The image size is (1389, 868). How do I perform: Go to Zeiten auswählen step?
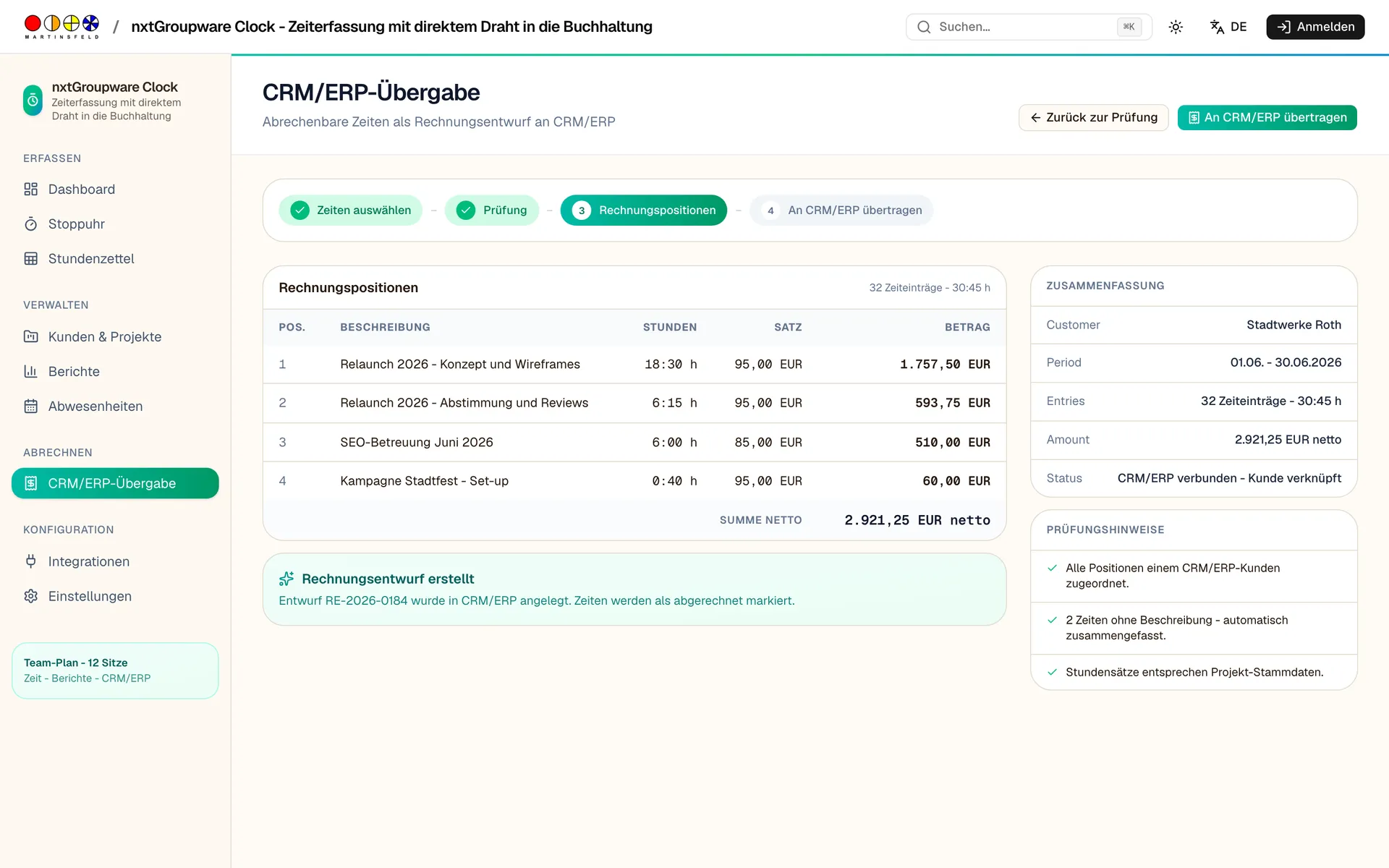coord(350,210)
